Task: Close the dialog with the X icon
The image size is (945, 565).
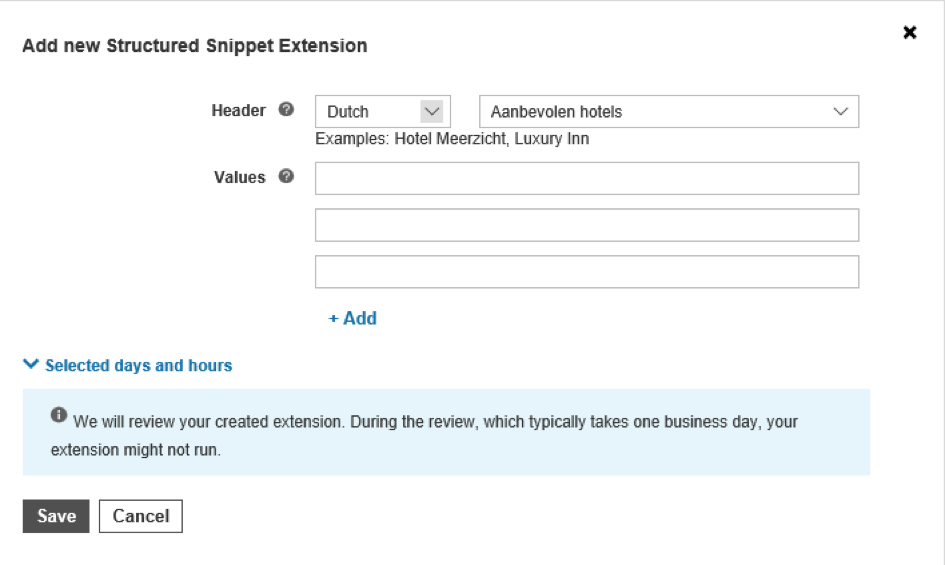Action: click(910, 32)
